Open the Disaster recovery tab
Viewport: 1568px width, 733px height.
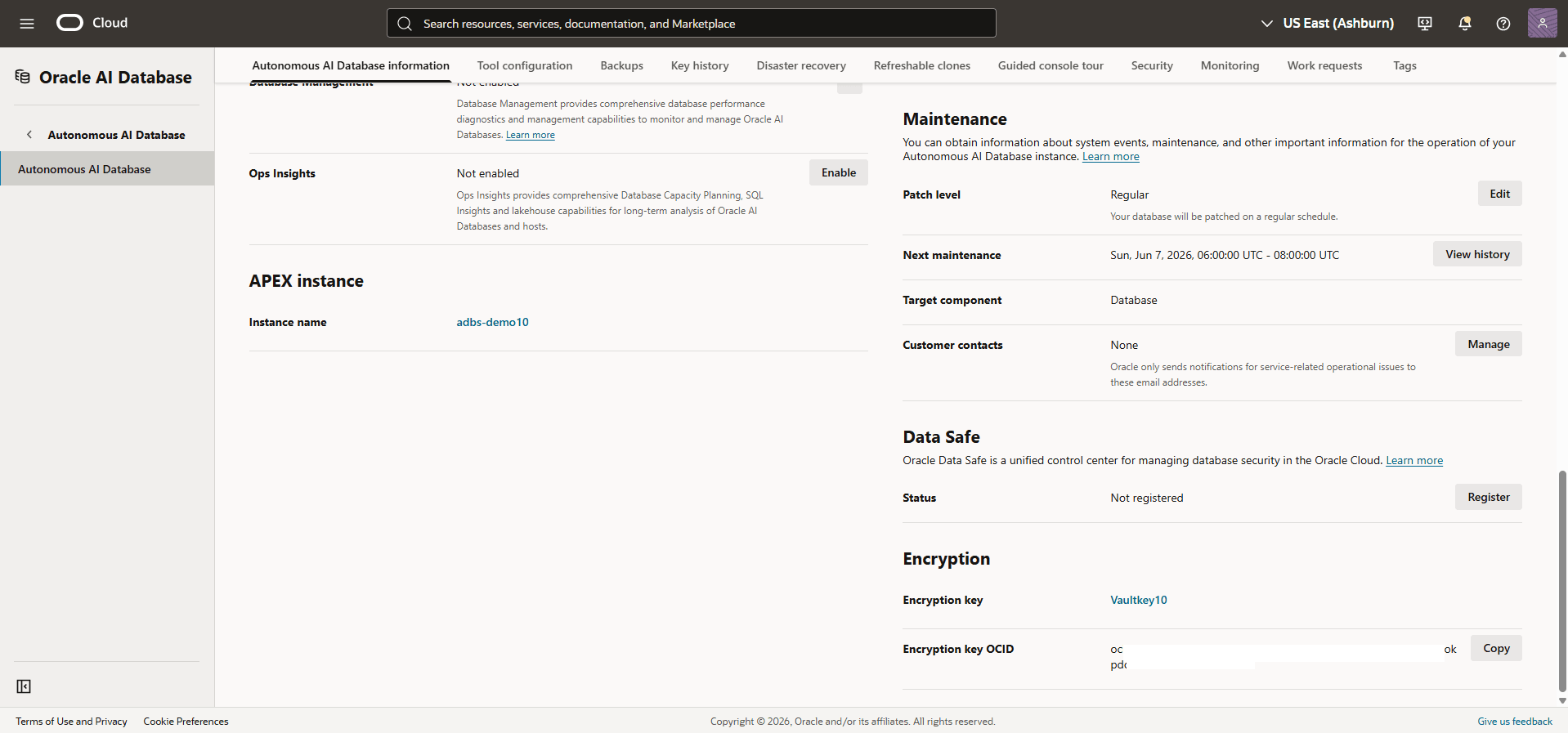coord(801,65)
